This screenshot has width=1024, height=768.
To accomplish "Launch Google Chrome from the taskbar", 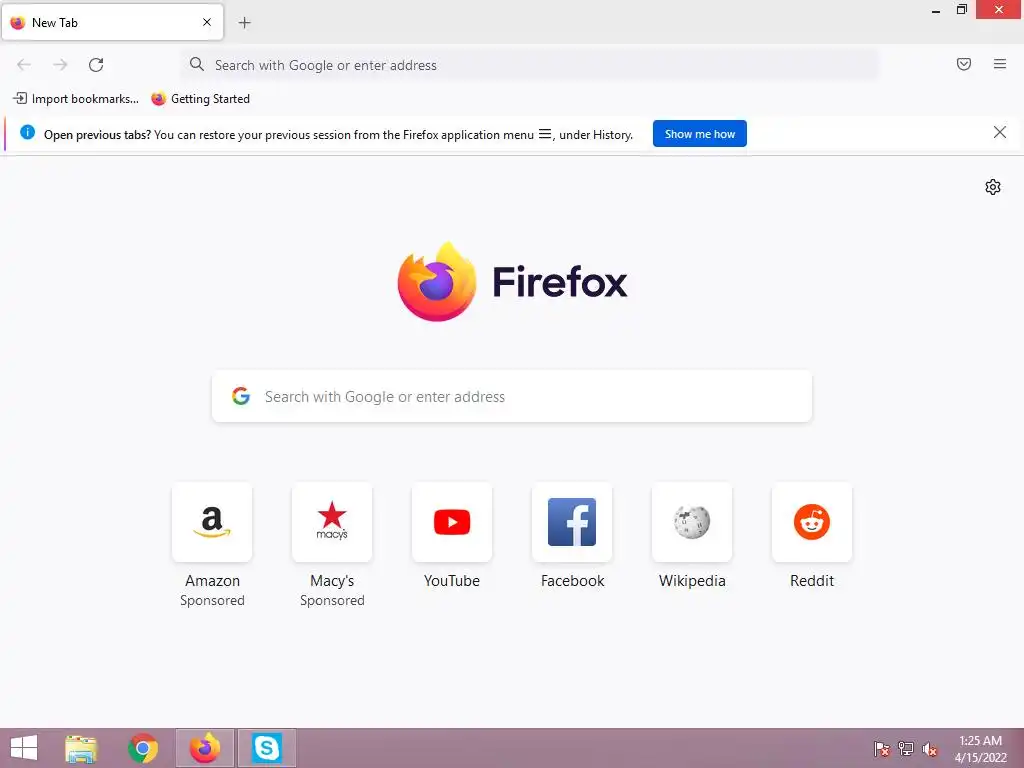I will [143, 748].
